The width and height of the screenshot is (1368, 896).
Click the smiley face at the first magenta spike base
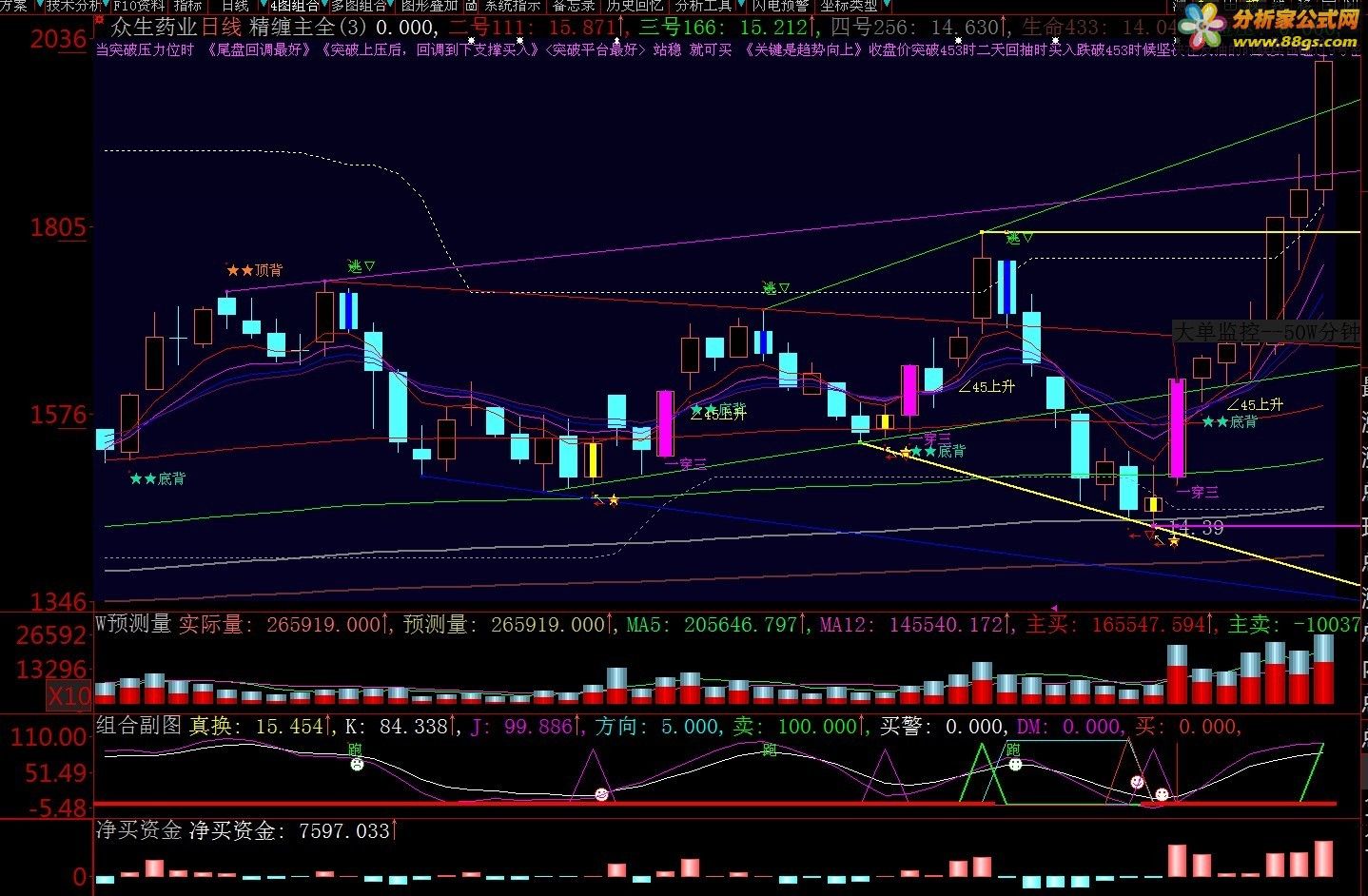tap(601, 794)
